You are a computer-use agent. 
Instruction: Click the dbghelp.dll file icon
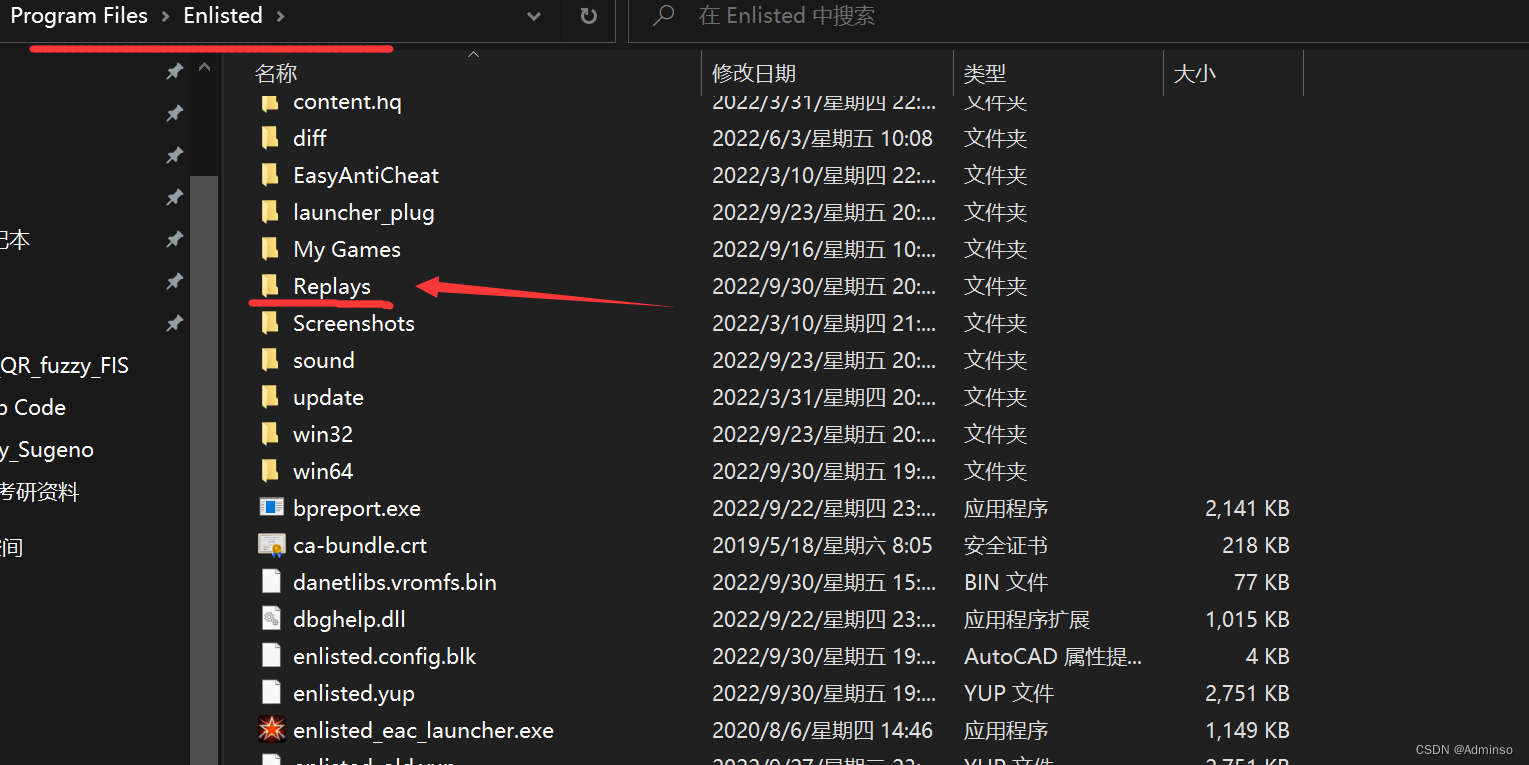coord(271,619)
